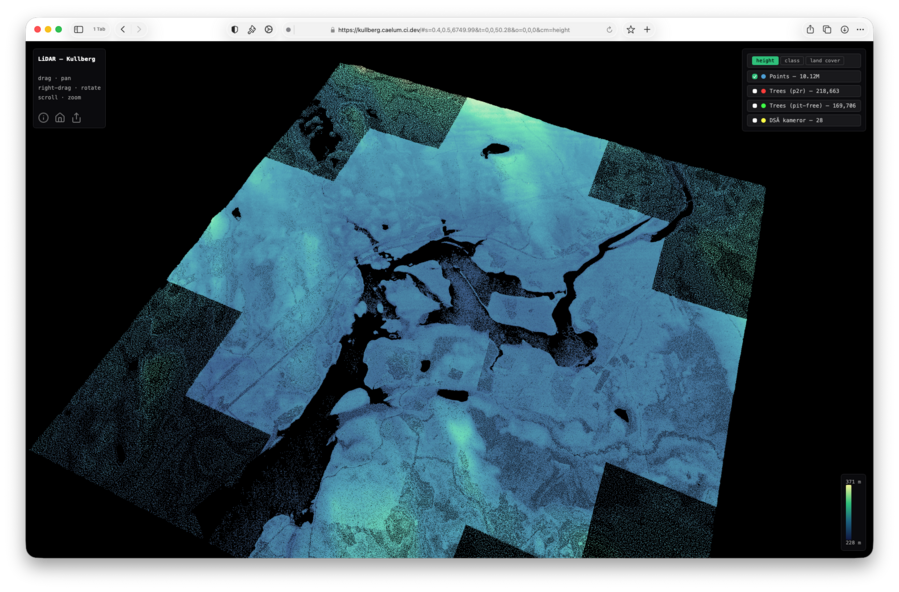The height and width of the screenshot is (592, 899).
Task: Export the scene via the share icon
Action: (x=77, y=117)
